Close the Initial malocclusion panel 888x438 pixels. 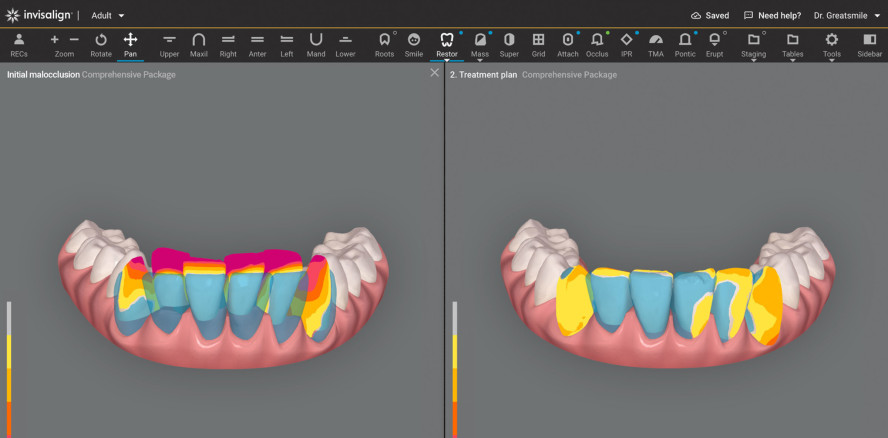point(434,73)
